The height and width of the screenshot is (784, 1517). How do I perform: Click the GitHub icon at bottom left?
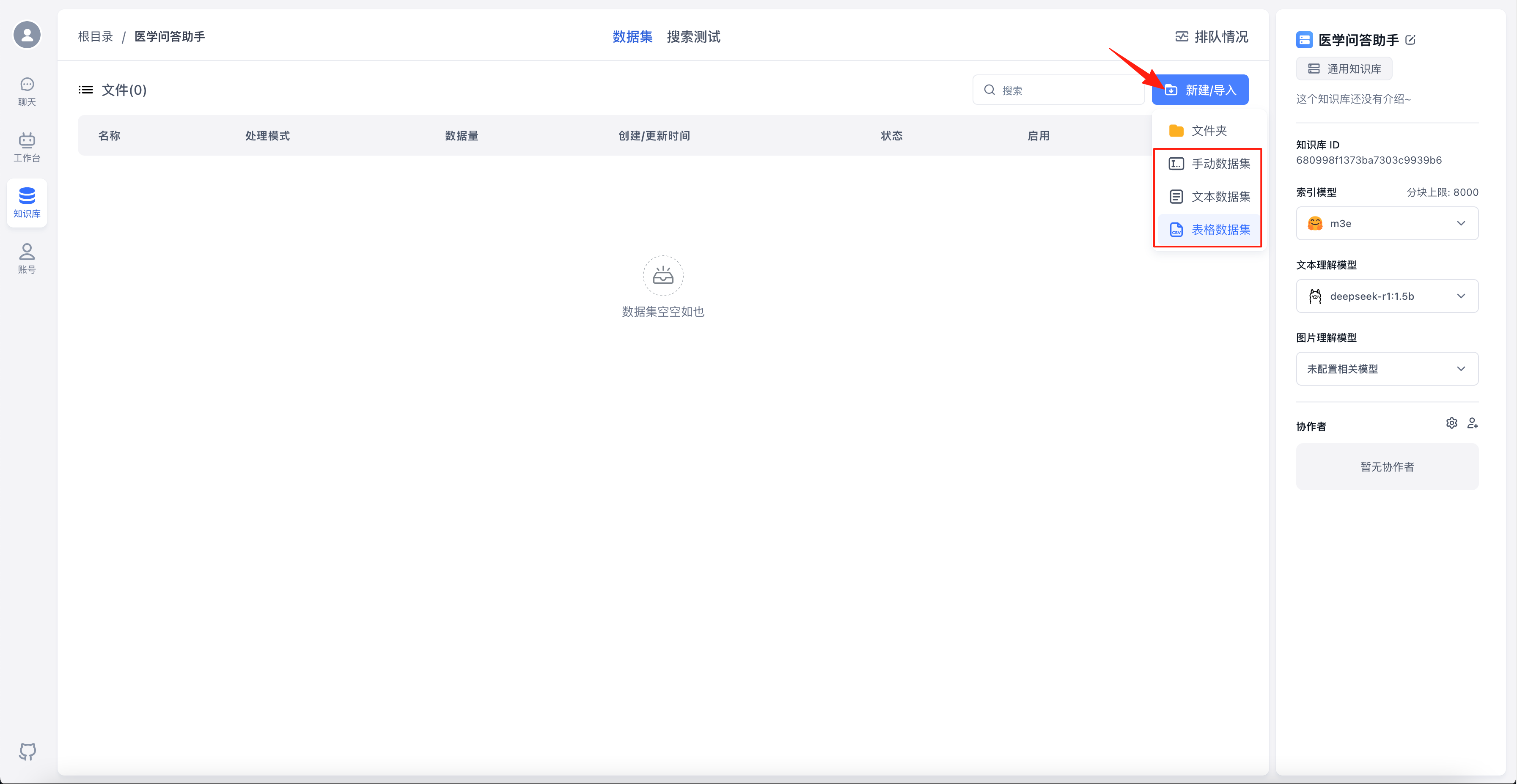click(27, 751)
